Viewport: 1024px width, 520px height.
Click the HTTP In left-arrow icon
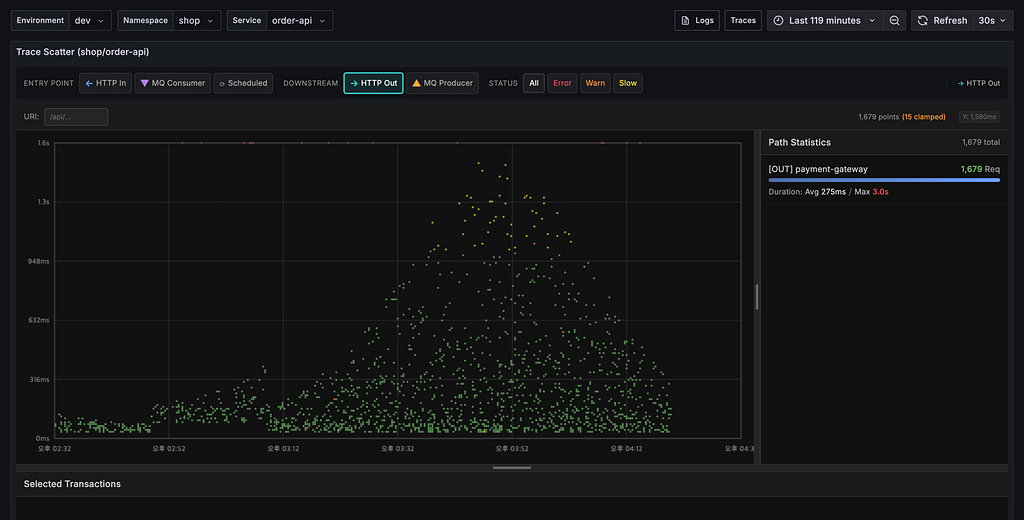[89, 83]
